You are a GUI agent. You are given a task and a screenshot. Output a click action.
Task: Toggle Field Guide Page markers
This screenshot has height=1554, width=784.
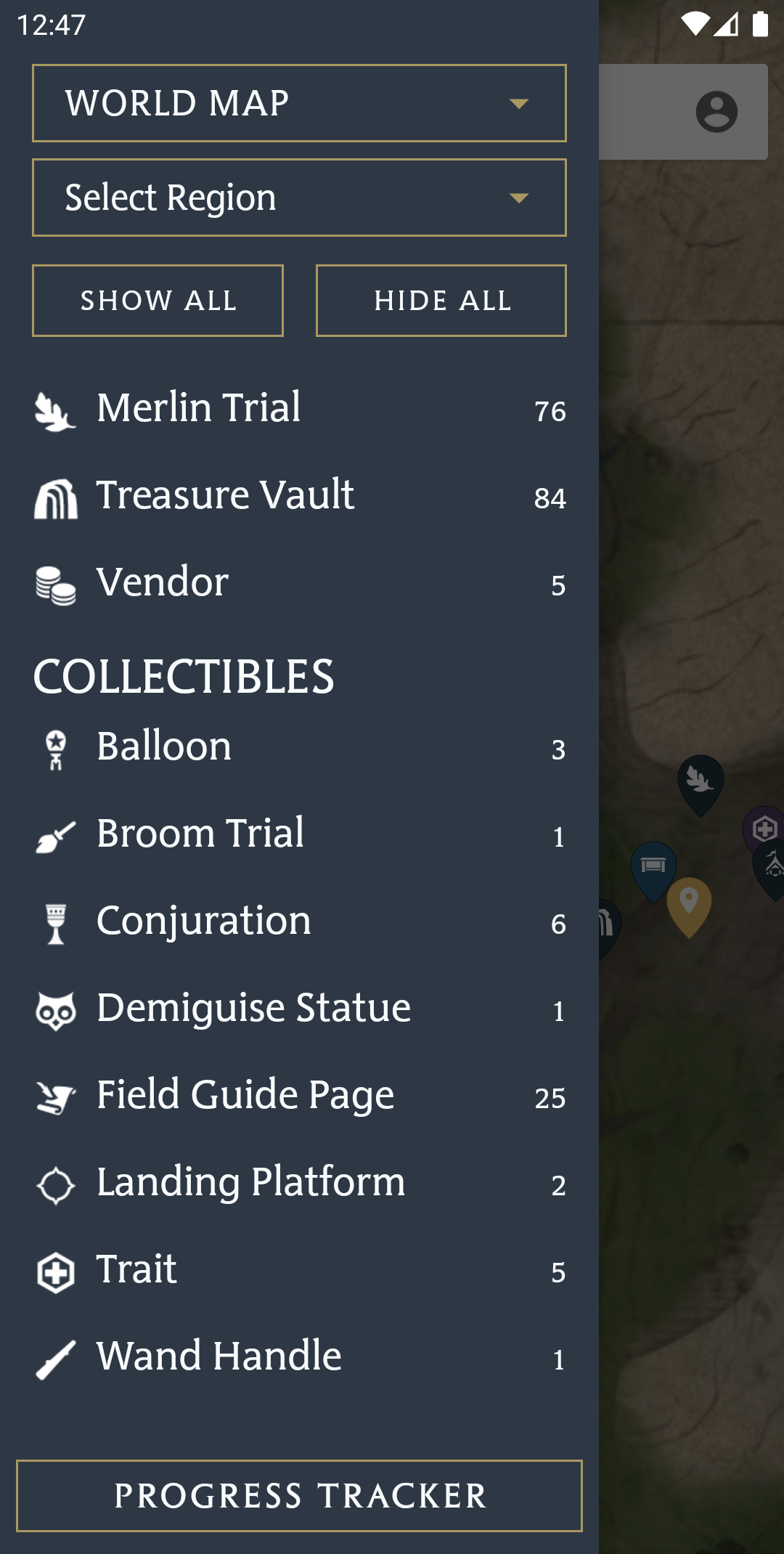pos(299,1096)
